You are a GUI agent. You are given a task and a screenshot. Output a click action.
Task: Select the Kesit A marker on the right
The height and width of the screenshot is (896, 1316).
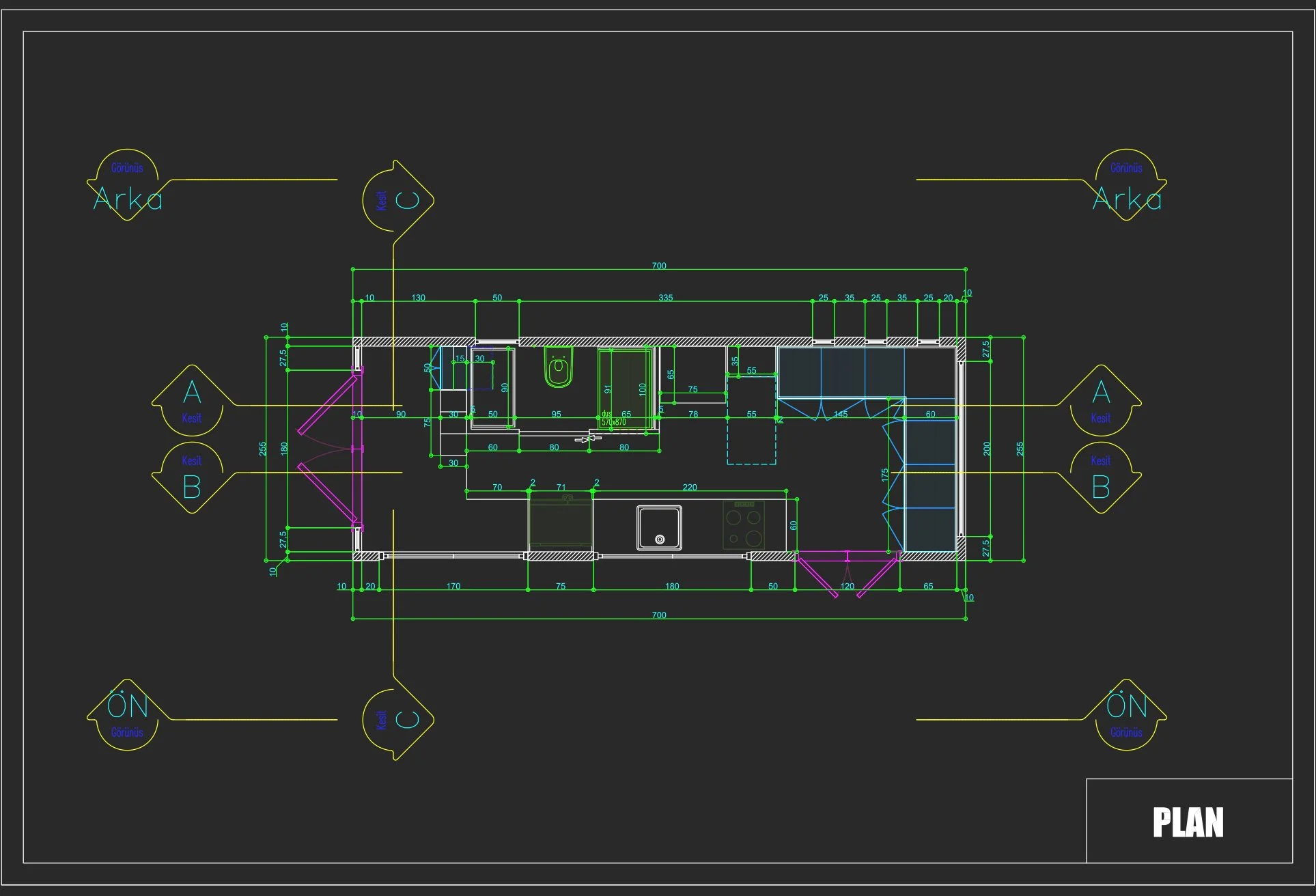click(1101, 401)
